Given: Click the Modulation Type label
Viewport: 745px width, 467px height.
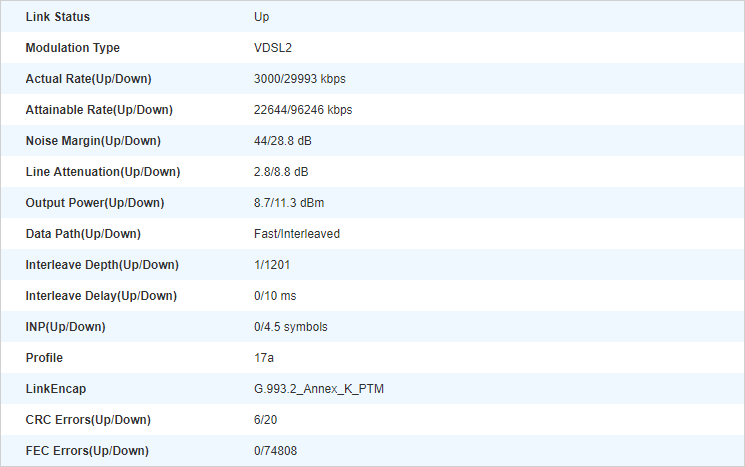Looking at the screenshot, I should [x=73, y=48].
